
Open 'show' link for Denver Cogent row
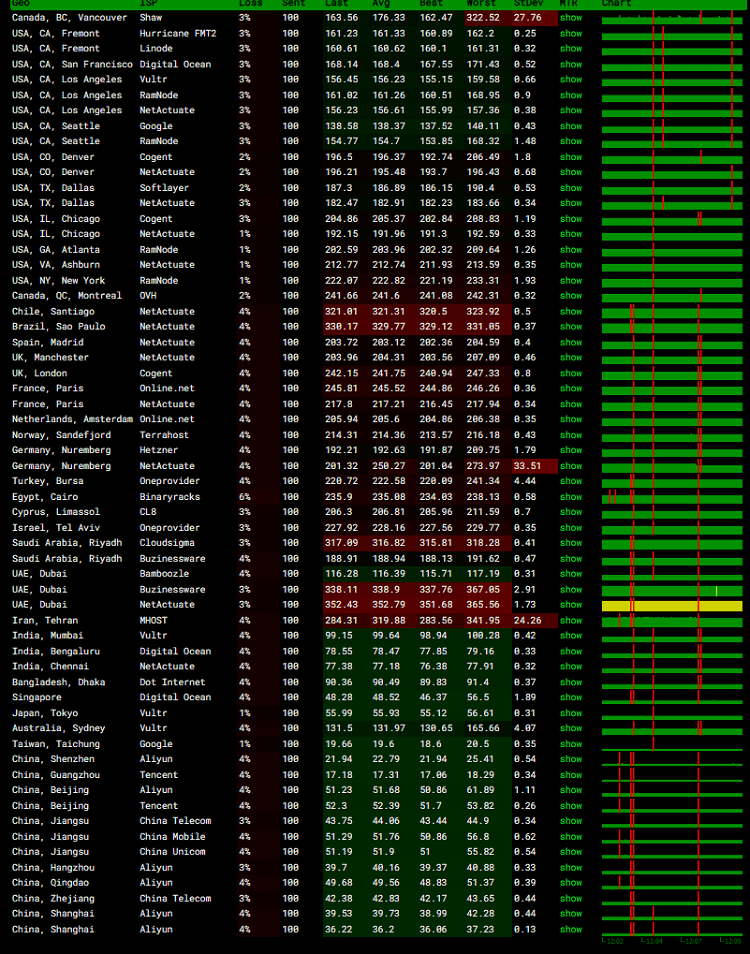(x=571, y=157)
